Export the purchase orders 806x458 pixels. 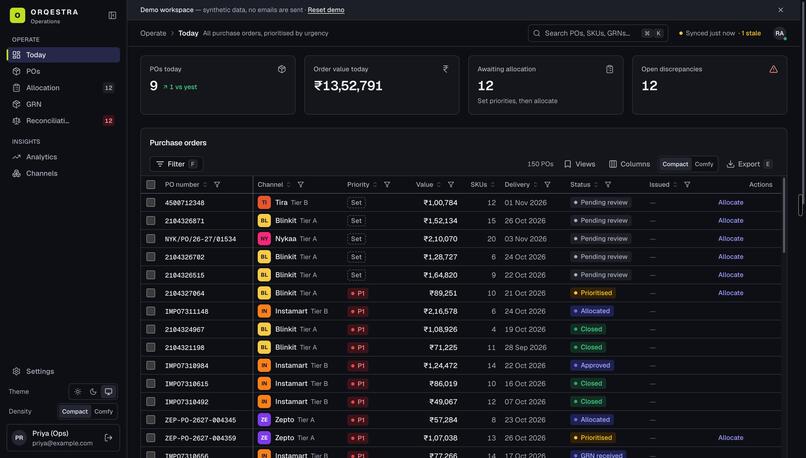pos(749,164)
